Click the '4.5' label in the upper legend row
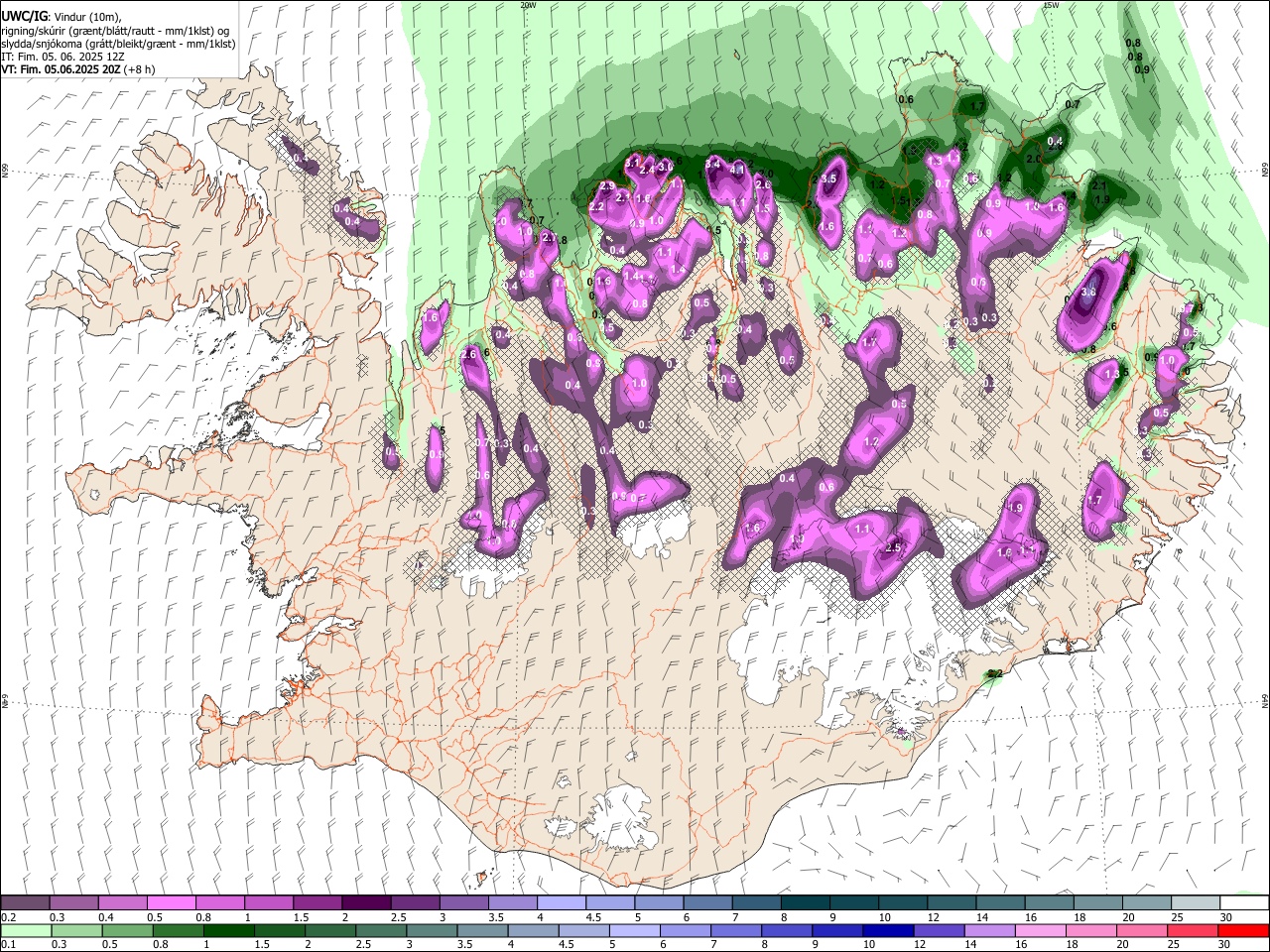1270x952 pixels. [593, 917]
